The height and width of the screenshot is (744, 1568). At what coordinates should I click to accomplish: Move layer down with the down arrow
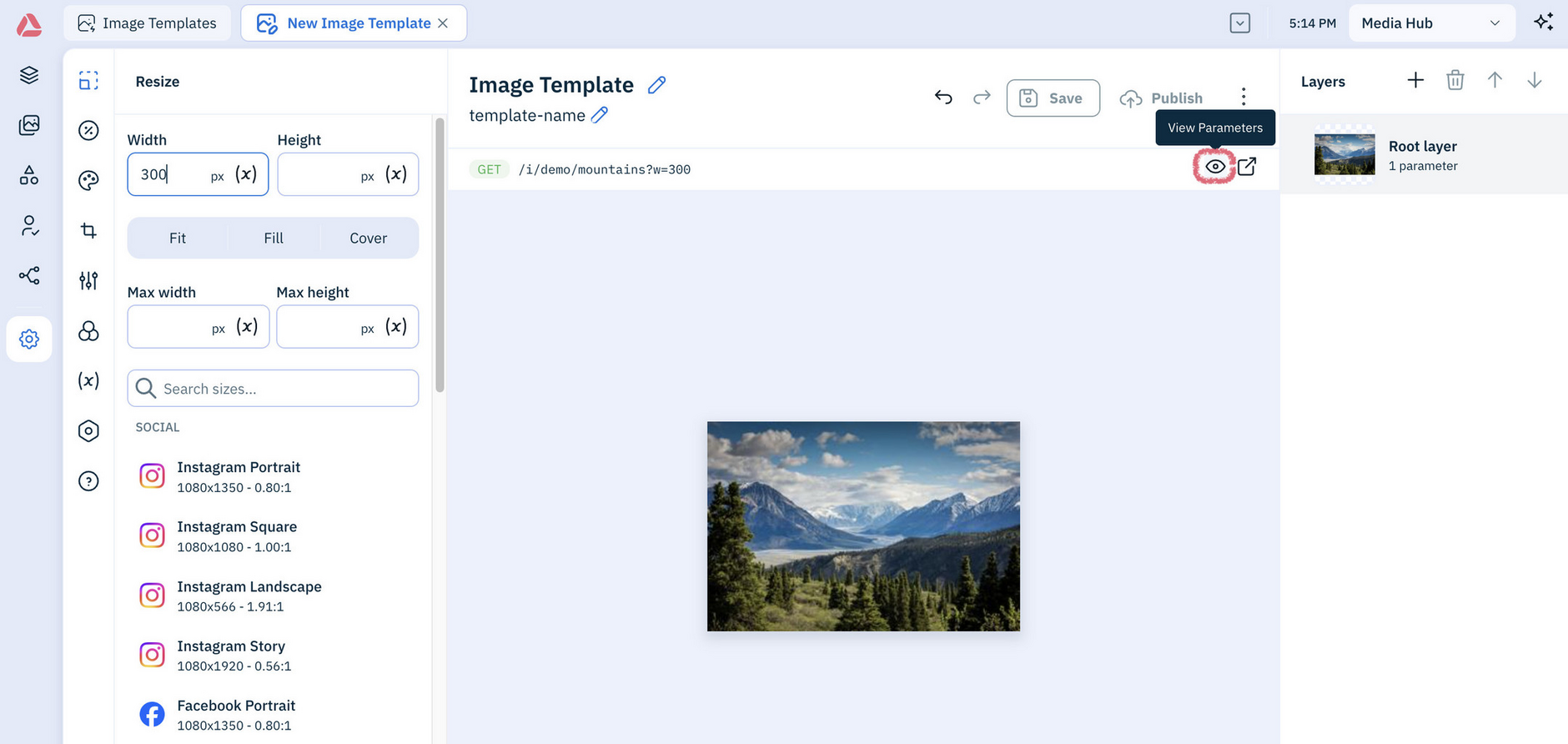[1534, 80]
